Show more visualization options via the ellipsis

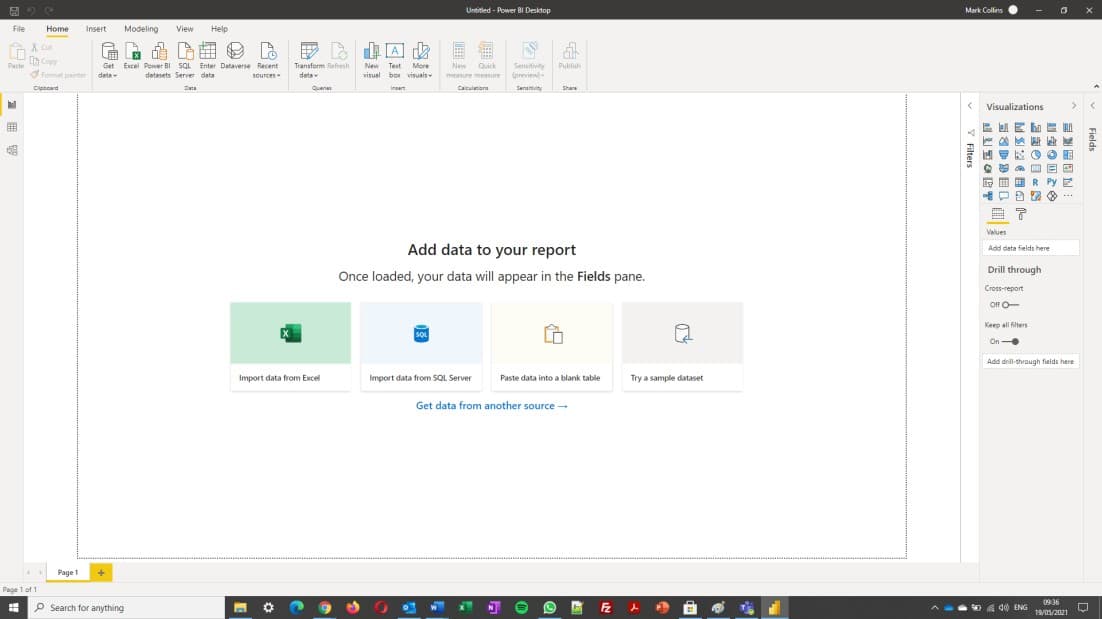(1068, 196)
